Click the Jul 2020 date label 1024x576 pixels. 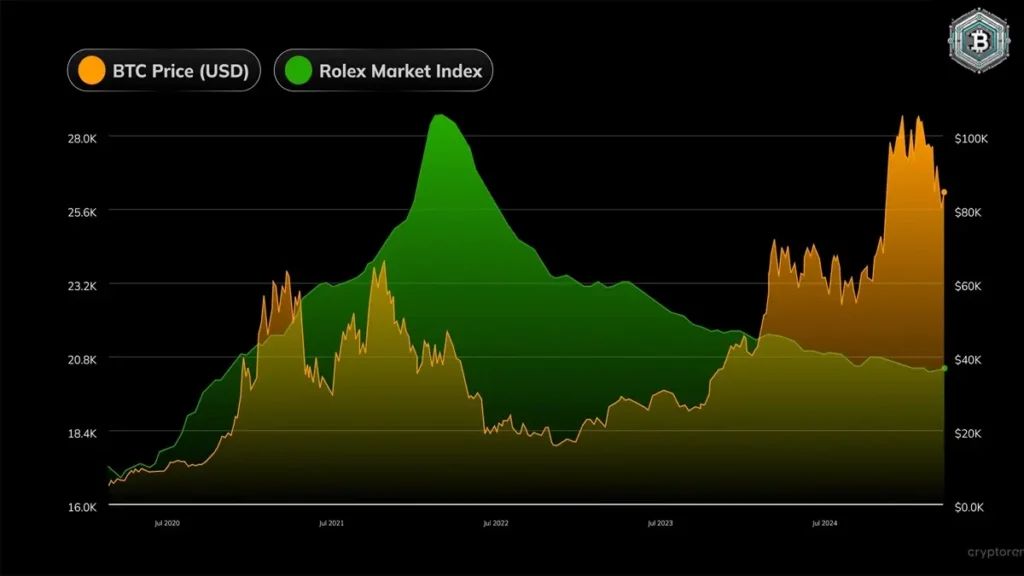[x=167, y=523]
